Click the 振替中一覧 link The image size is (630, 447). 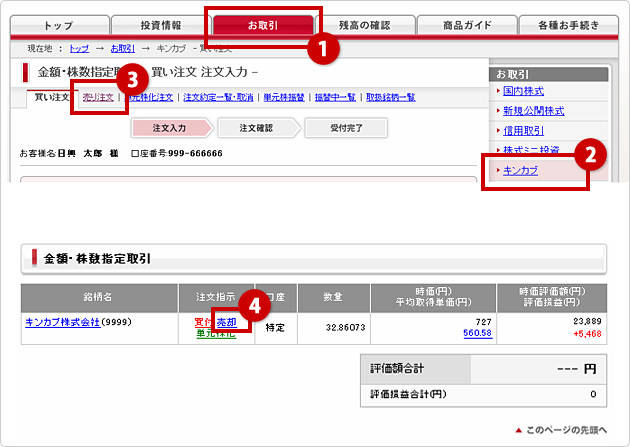click(x=336, y=97)
